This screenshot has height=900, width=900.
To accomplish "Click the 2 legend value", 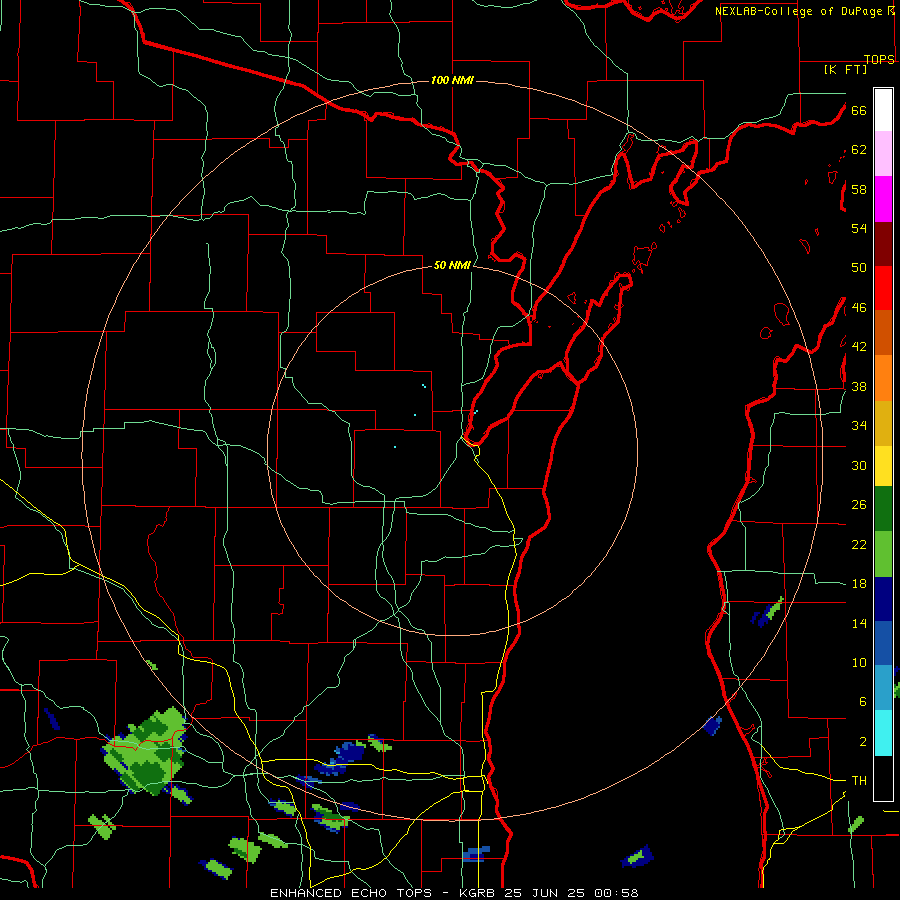I will (863, 742).
